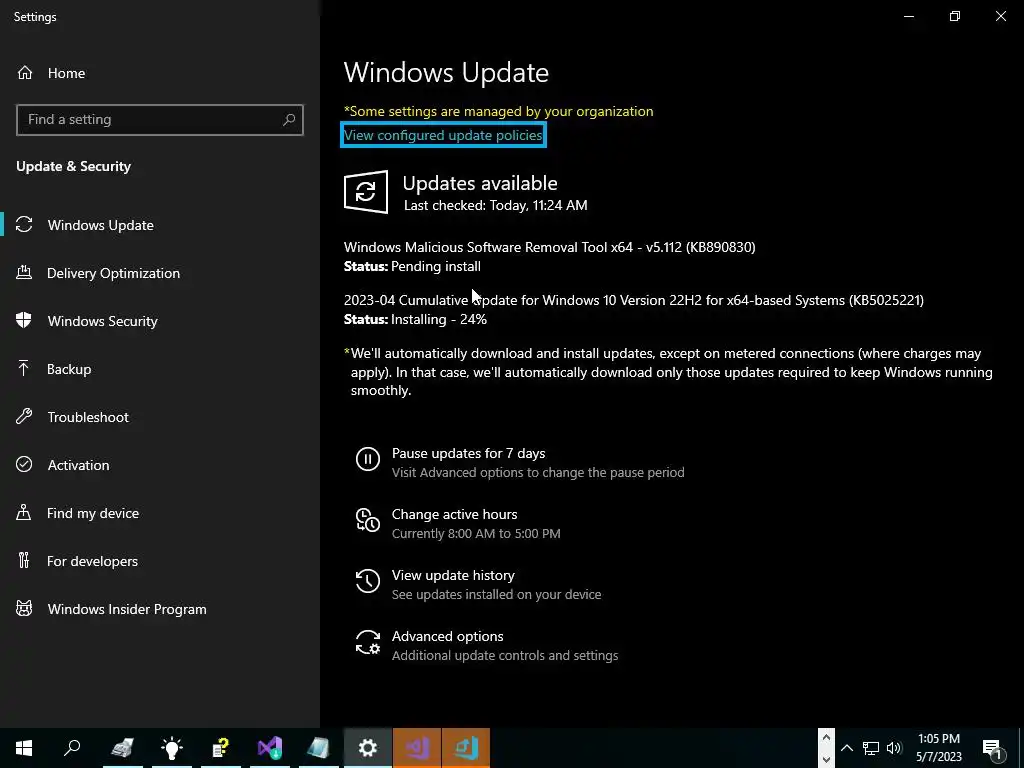Click the question mark document taskbar icon

tap(221, 748)
